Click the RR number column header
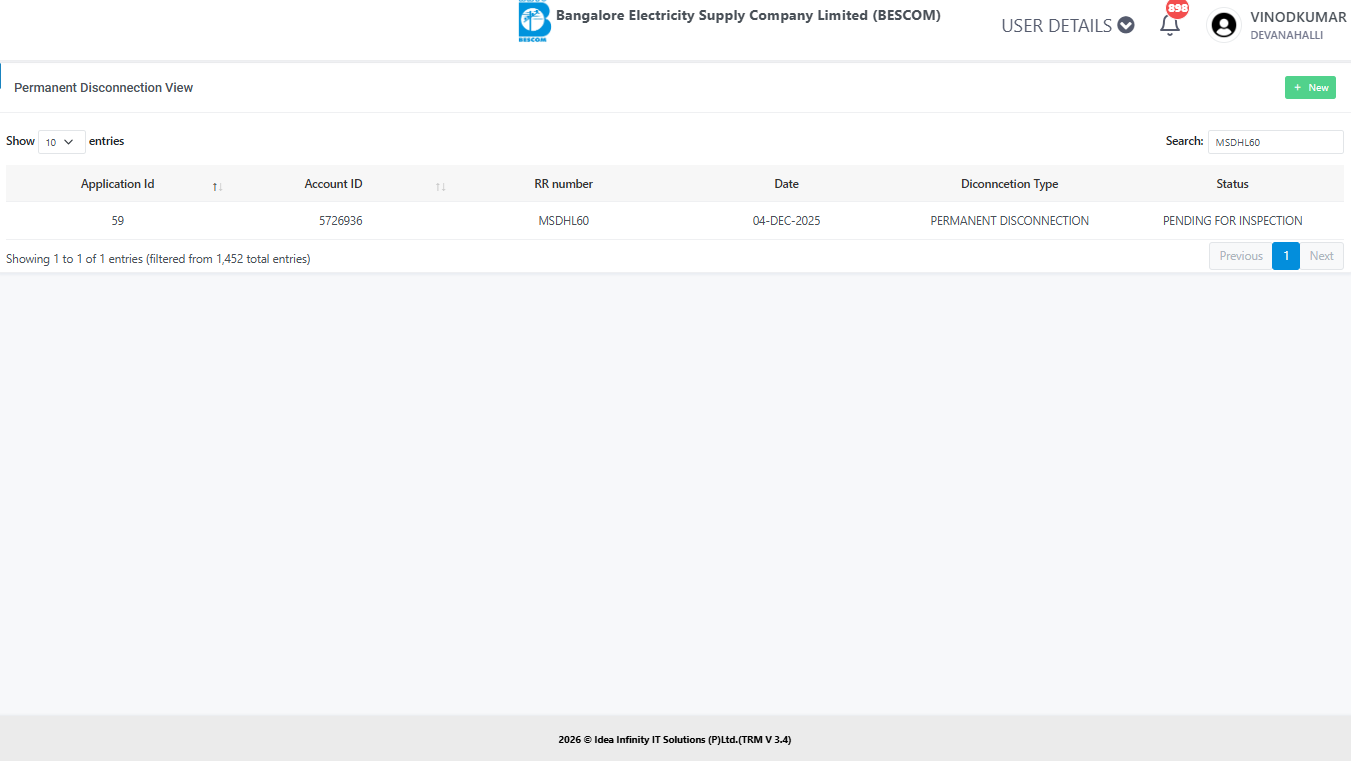The width and height of the screenshot is (1351, 761). 563,184
